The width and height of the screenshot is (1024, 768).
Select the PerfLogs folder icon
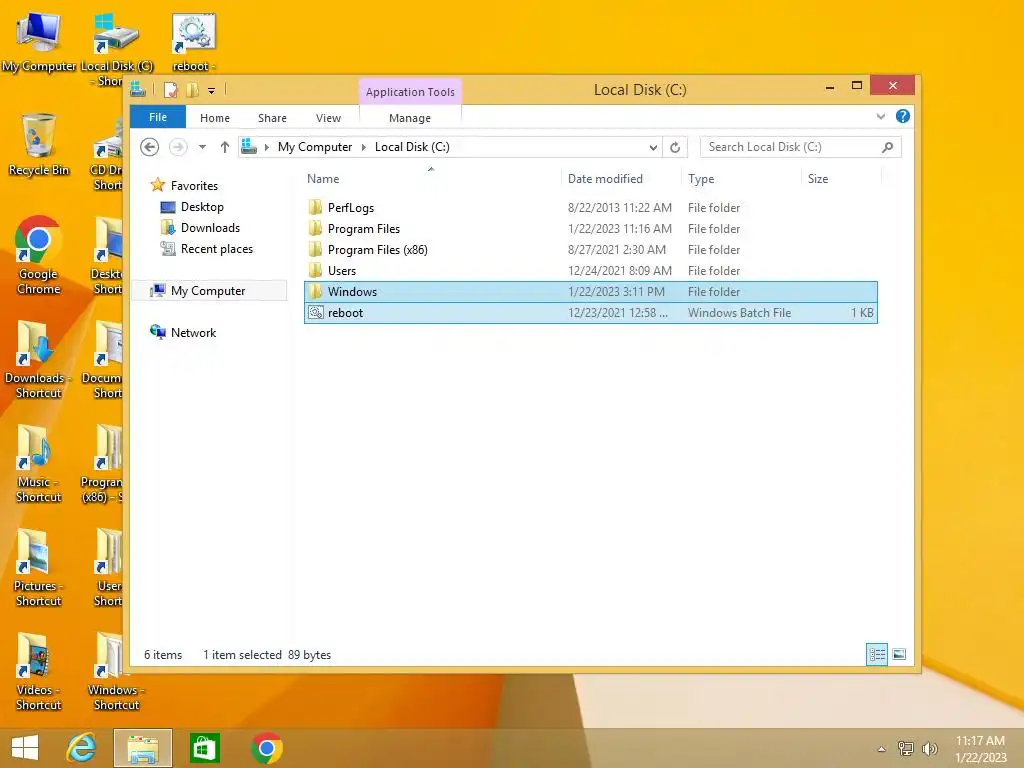315,208
